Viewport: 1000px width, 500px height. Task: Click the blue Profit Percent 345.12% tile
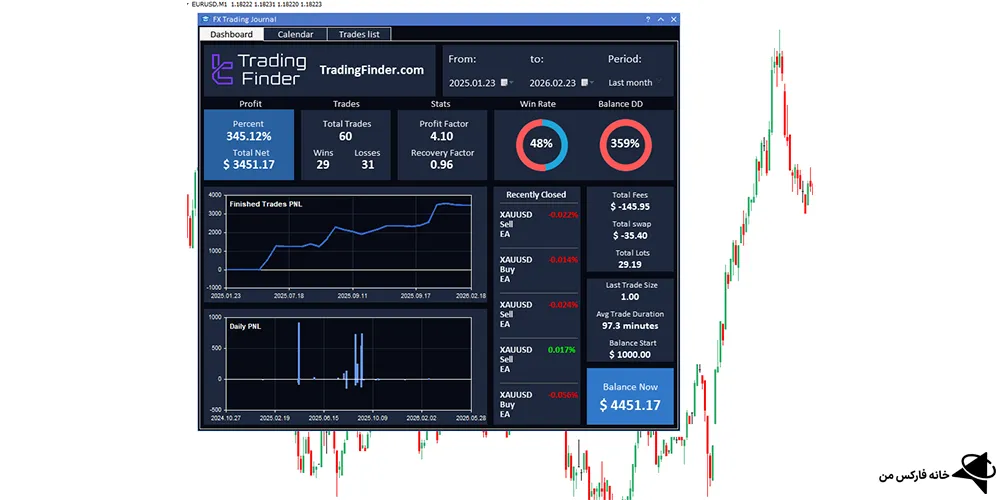pyautogui.click(x=248, y=145)
